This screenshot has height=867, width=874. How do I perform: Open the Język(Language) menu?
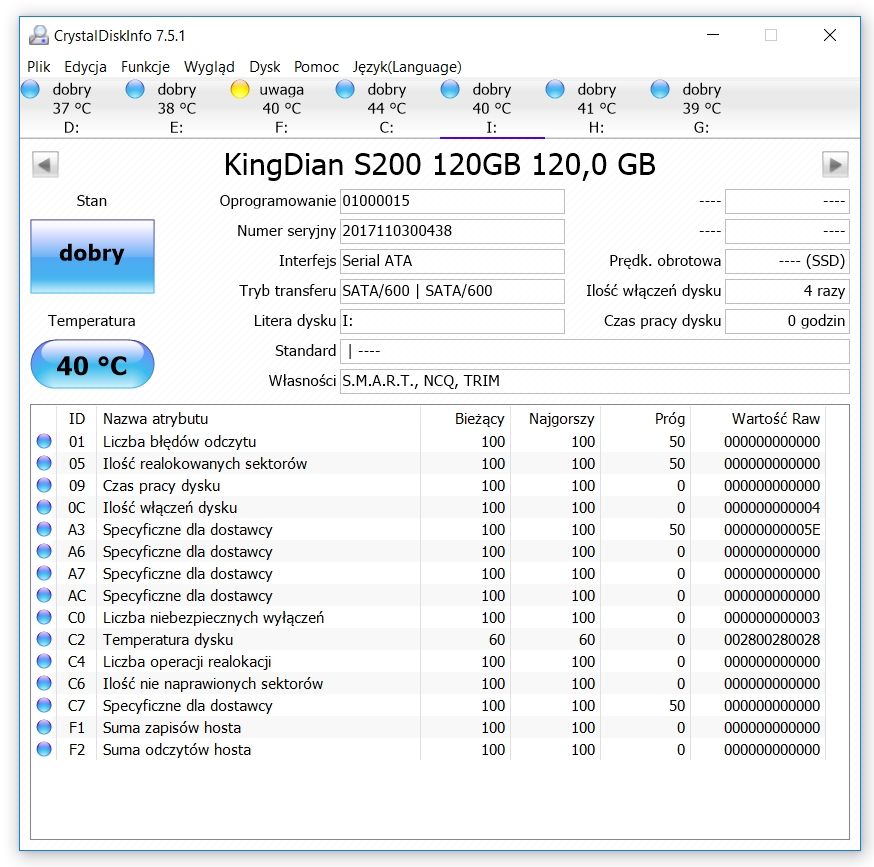click(407, 67)
